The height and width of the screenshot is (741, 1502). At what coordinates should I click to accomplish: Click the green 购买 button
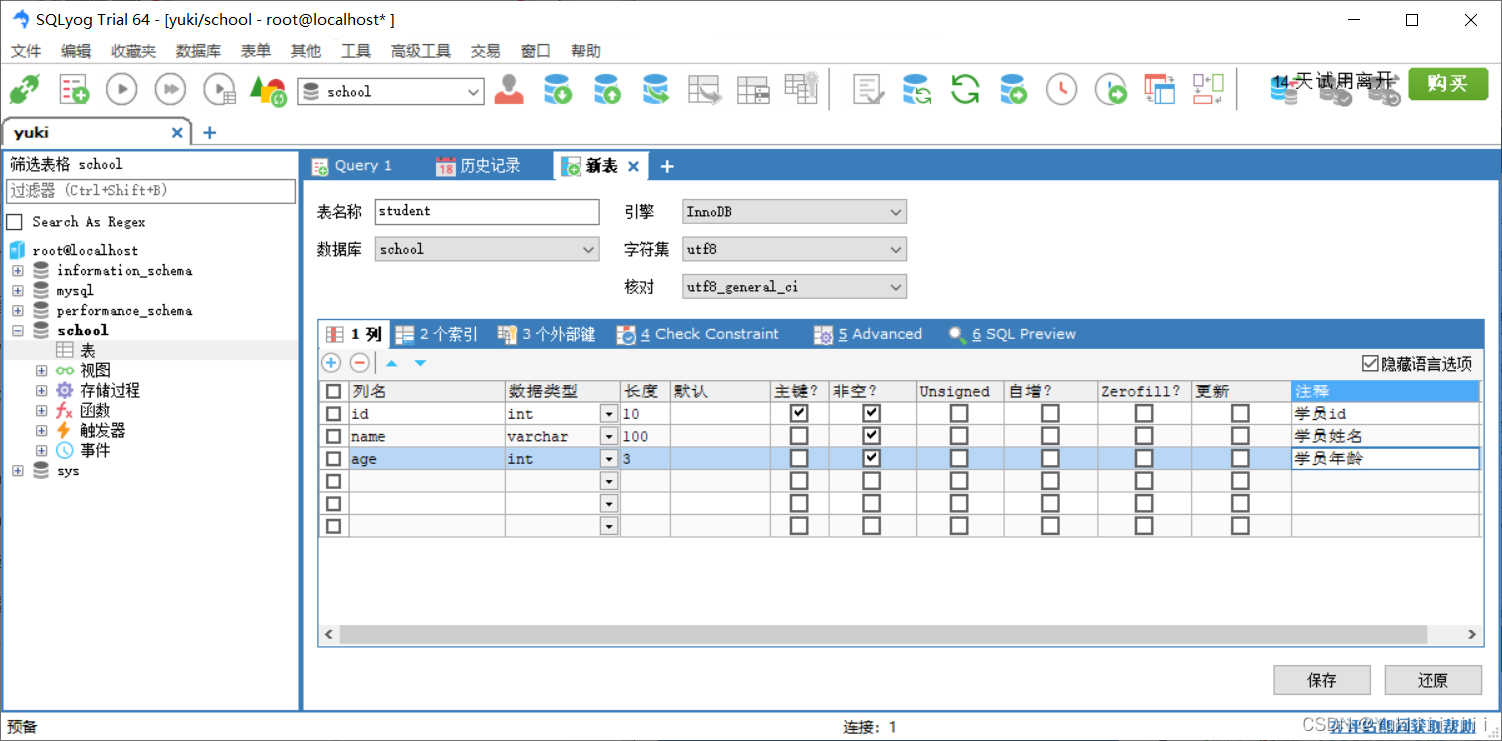[1448, 84]
